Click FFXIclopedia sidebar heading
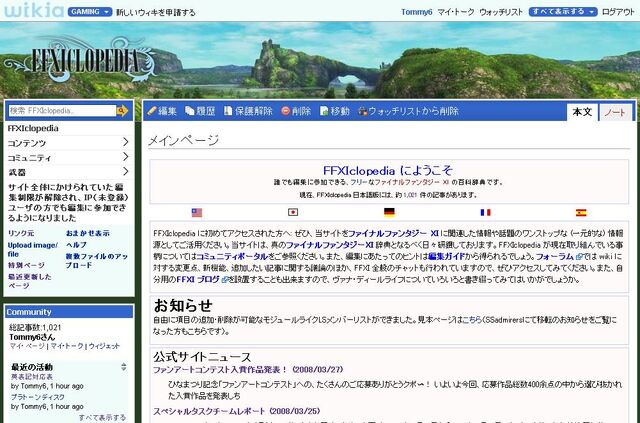Screen dimensions: 640x423 click(x=33, y=129)
